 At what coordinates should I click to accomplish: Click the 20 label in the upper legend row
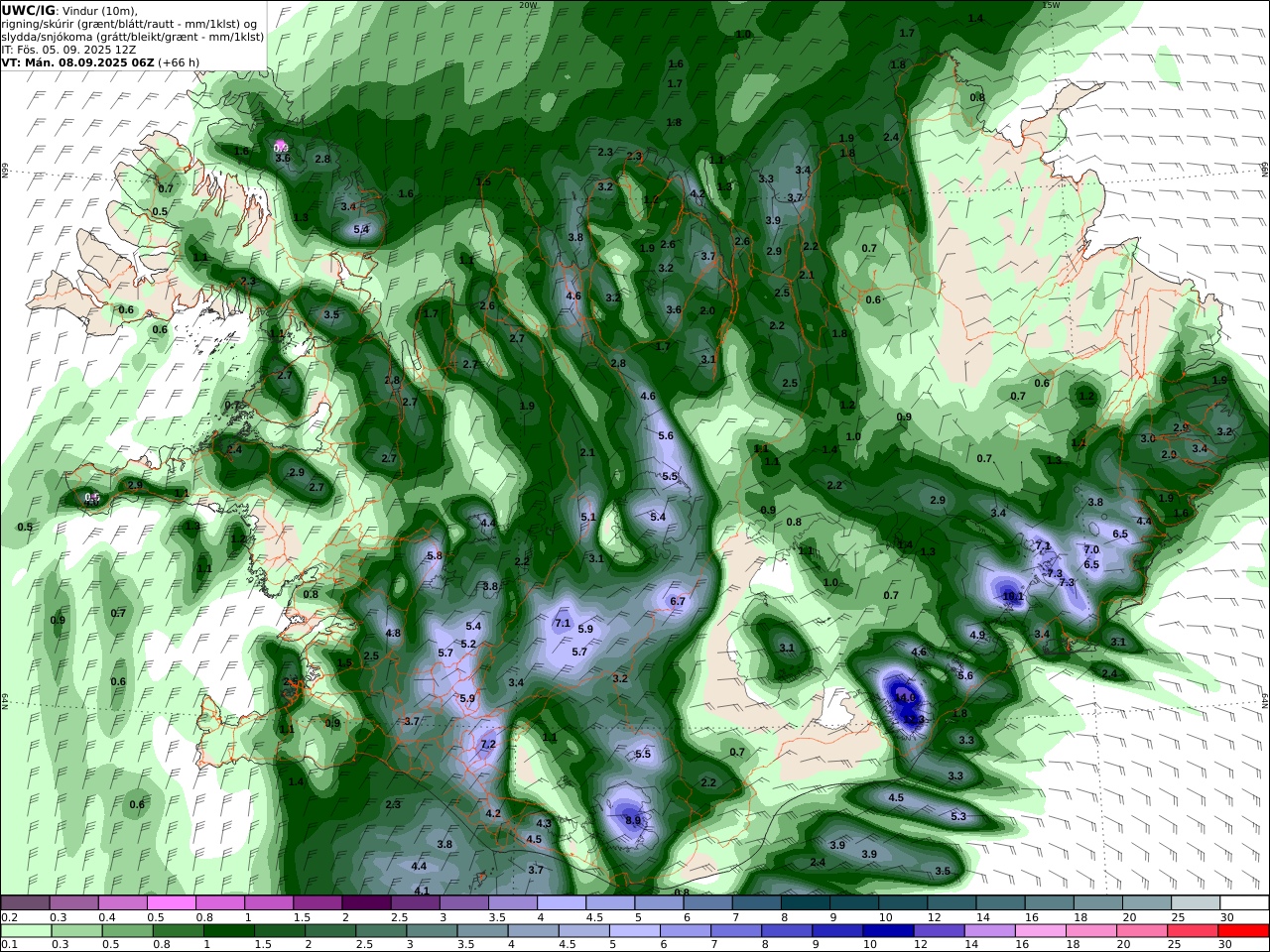point(1130,917)
